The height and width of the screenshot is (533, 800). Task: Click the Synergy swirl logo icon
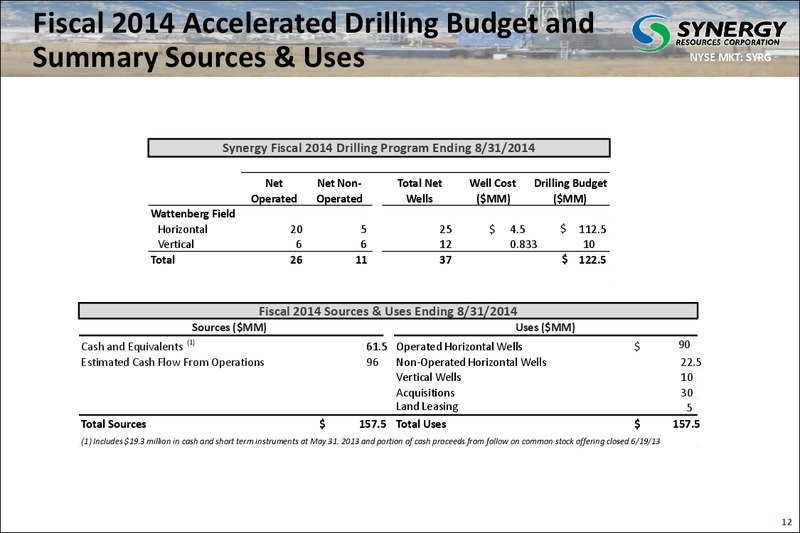651,33
